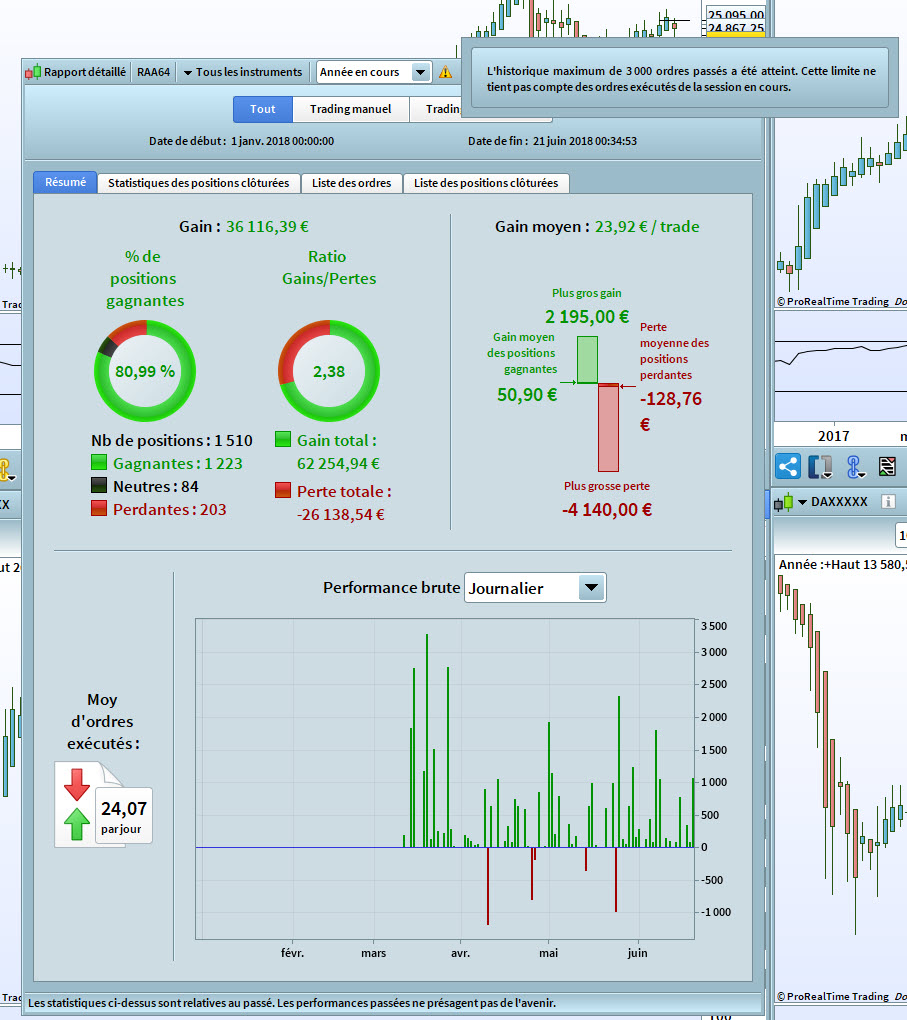Switch to the Trading manuel filter
The height and width of the screenshot is (1020, 907).
click(x=351, y=109)
